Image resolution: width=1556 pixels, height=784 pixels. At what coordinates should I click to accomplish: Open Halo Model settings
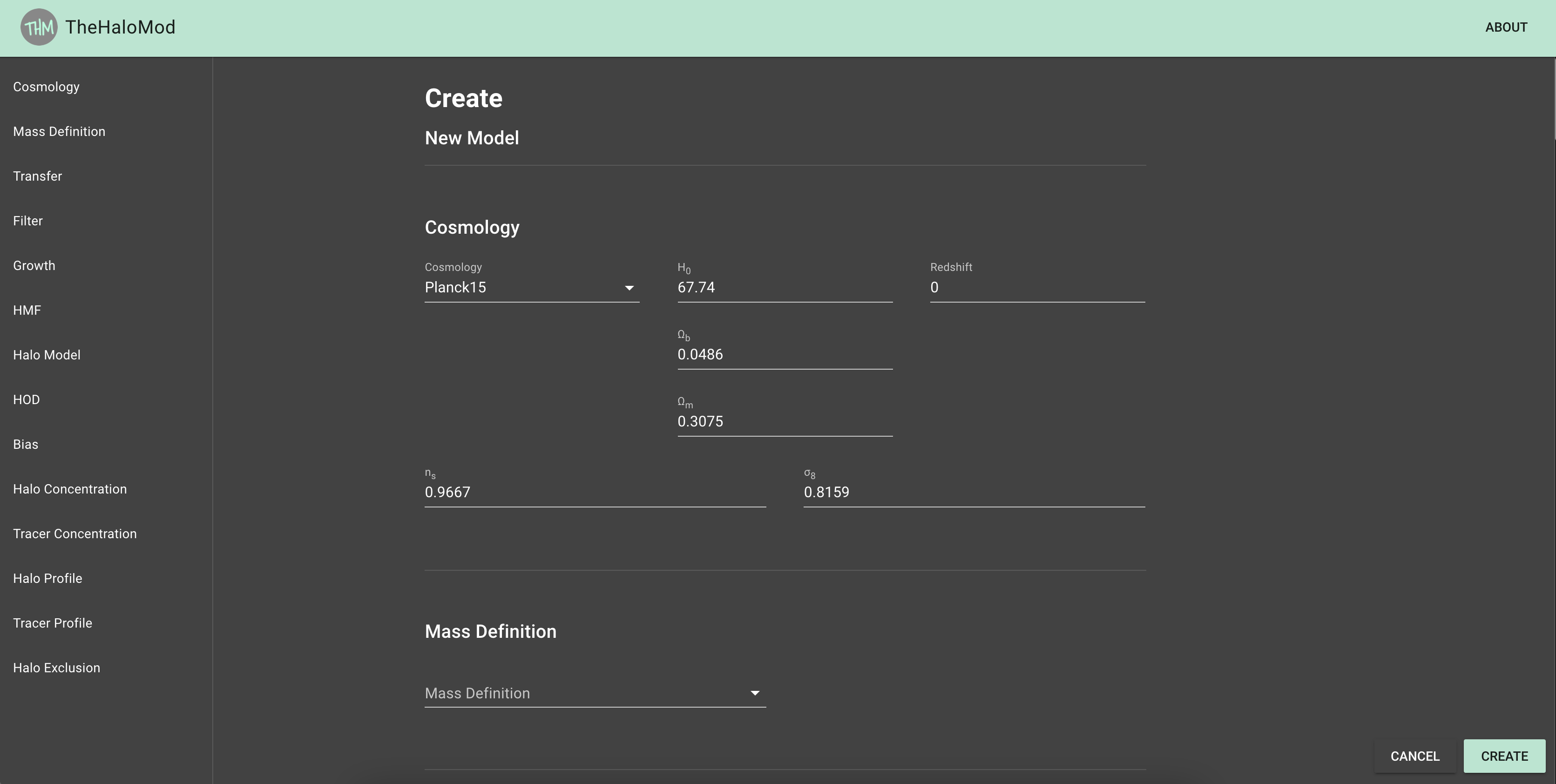coord(47,355)
